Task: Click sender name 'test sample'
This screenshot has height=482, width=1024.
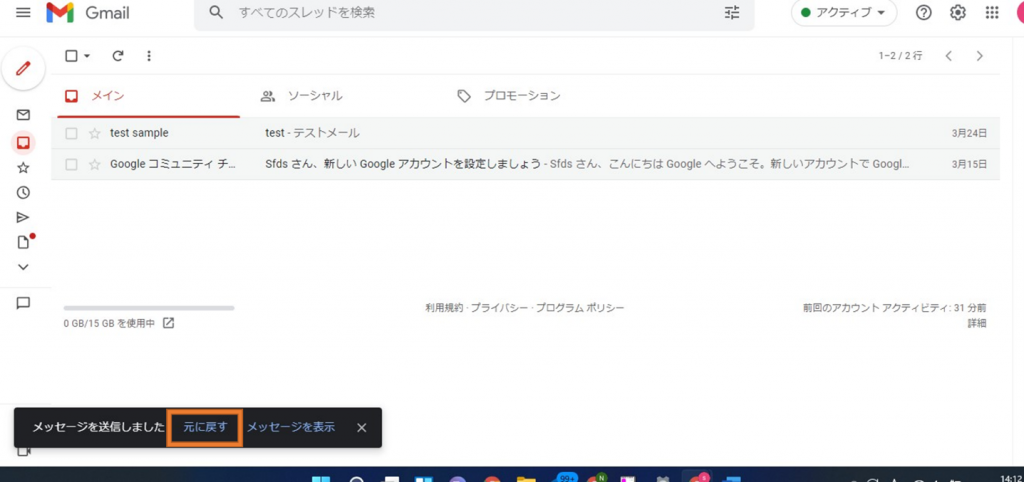Action: tap(139, 133)
